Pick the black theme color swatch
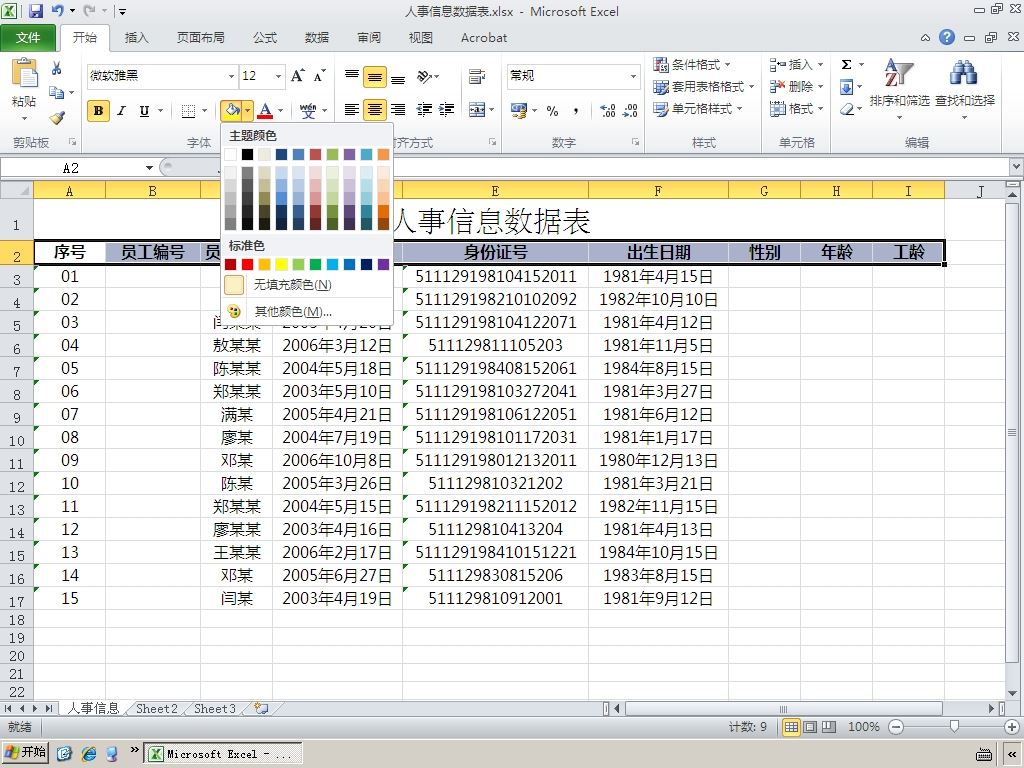1024x768 pixels. (x=248, y=154)
